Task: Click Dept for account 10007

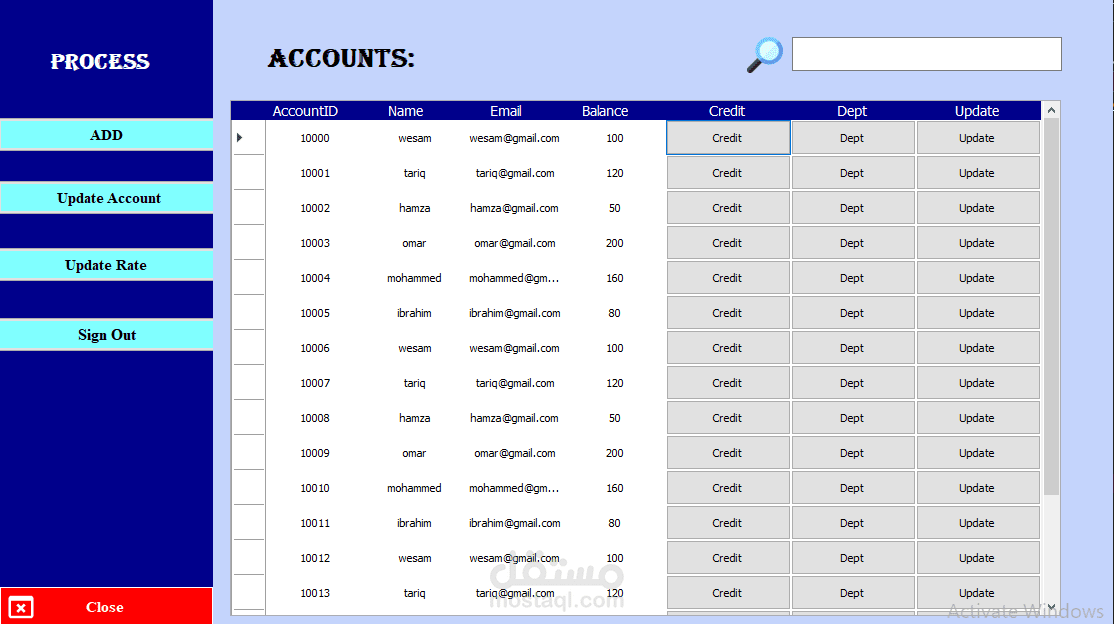Action: click(x=853, y=383)
